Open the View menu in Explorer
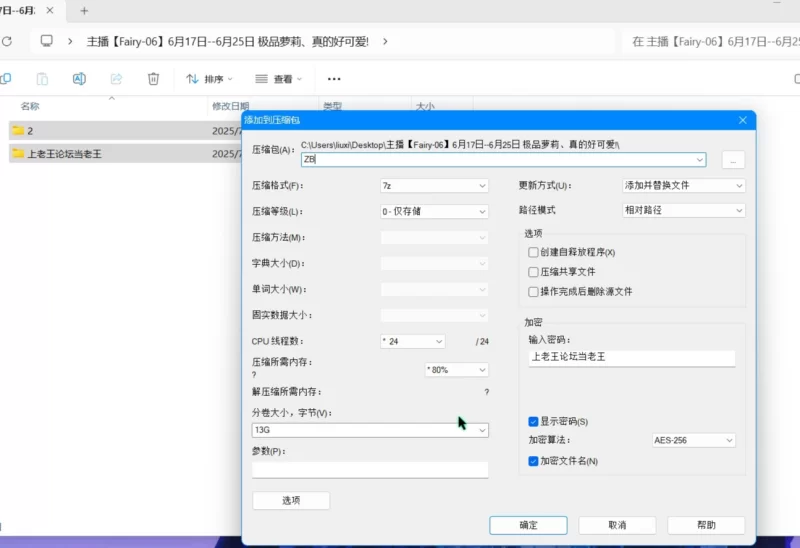Image resolution: width=800 pixels, height=548 pixels. click(x=279, y=79)
